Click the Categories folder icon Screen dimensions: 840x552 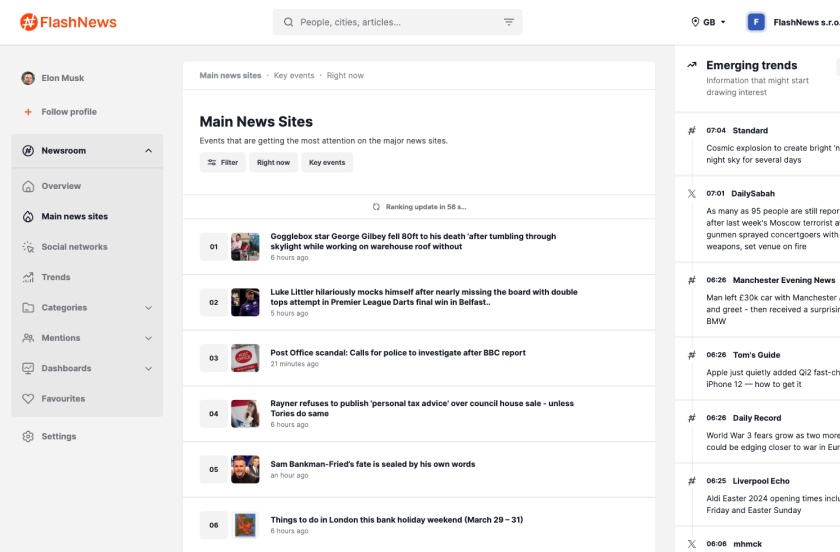point(28,308)
